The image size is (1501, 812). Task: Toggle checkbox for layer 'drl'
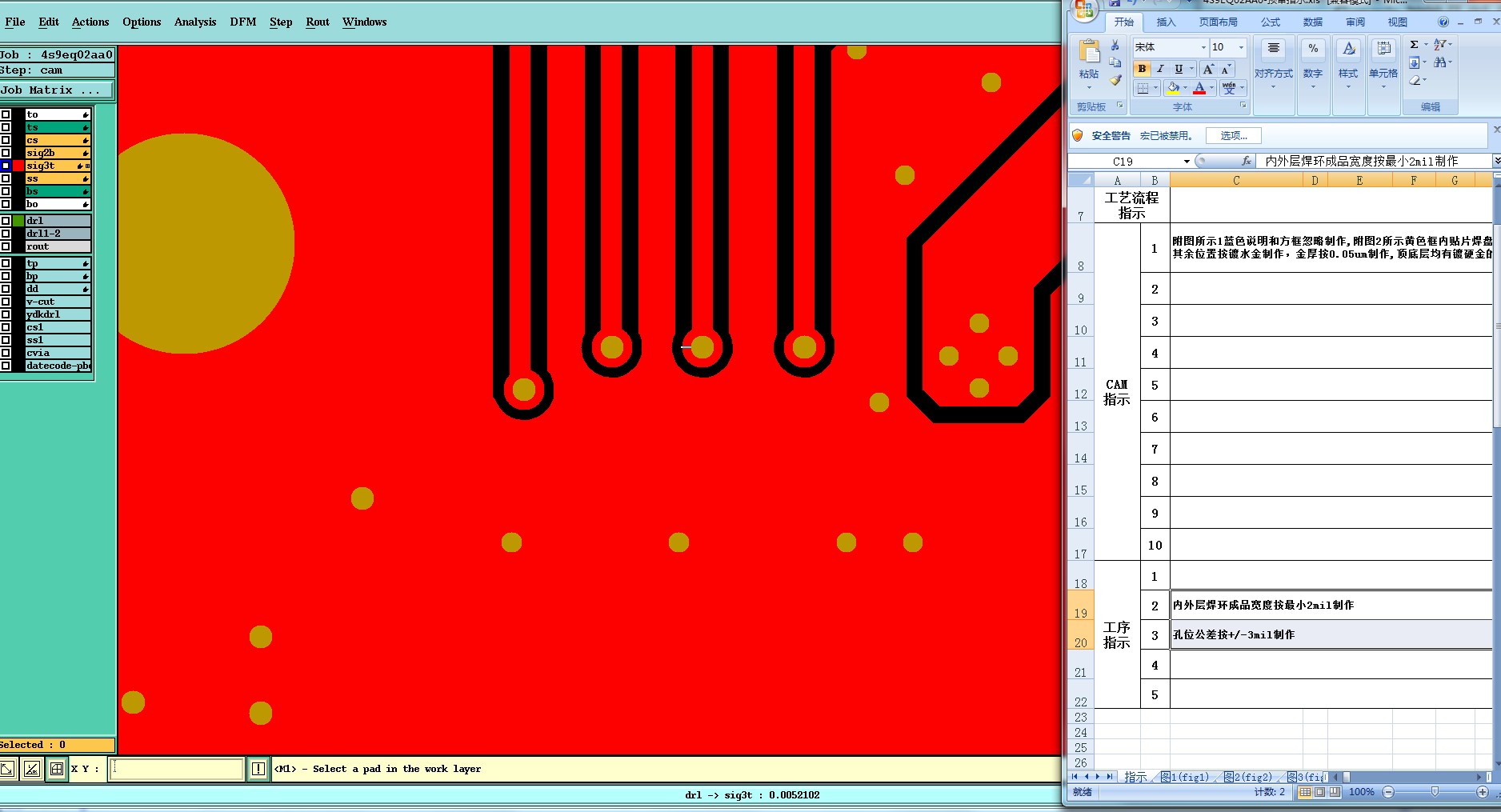6,221
